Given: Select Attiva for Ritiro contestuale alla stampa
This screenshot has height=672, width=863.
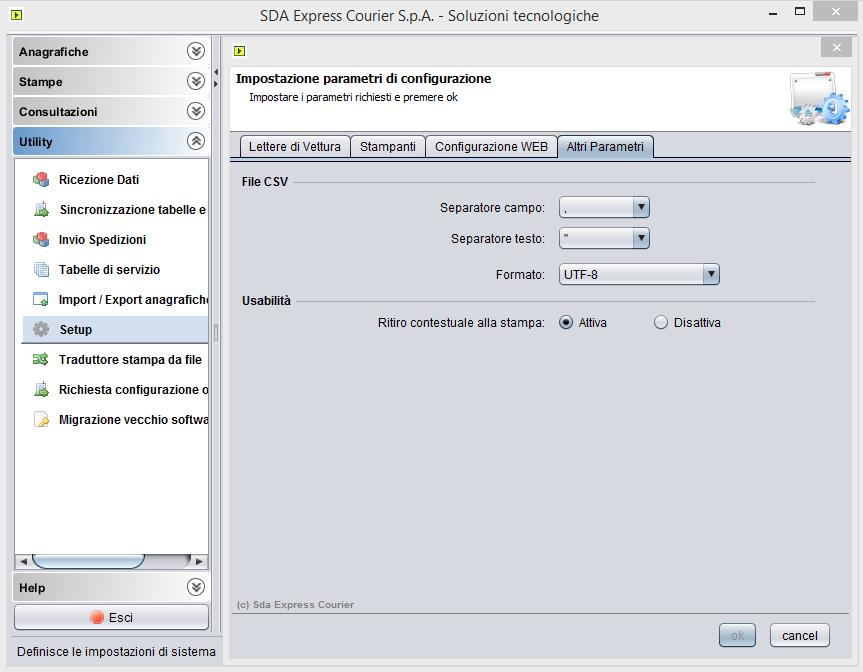Looking at the screenshot, I should pos(566,323).
